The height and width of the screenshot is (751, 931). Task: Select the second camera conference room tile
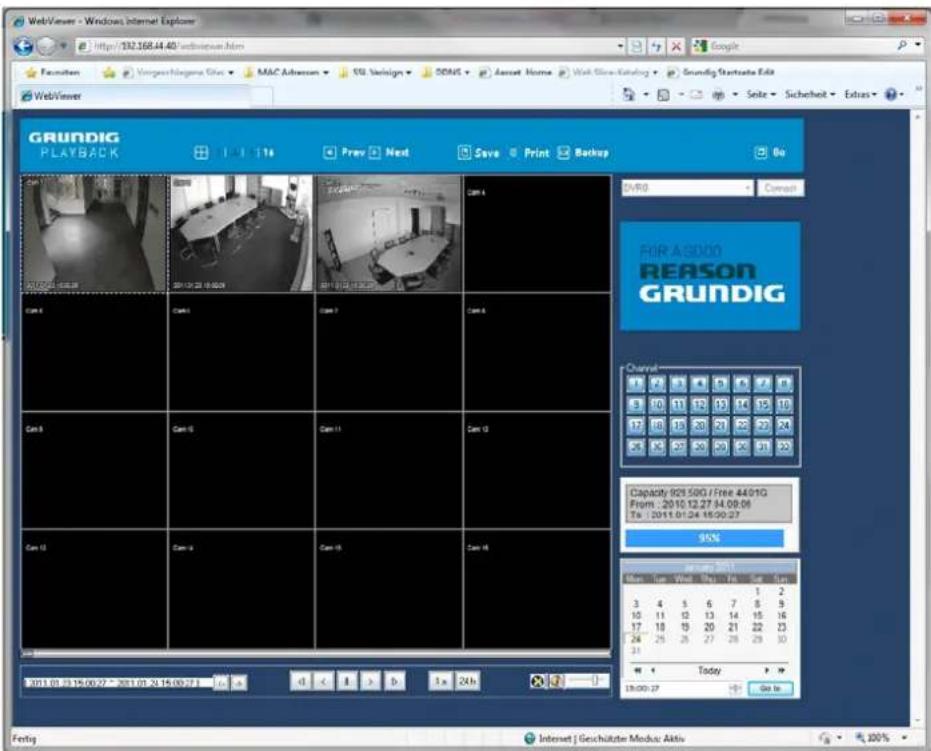pyautogui.click(x=241, y=233)
